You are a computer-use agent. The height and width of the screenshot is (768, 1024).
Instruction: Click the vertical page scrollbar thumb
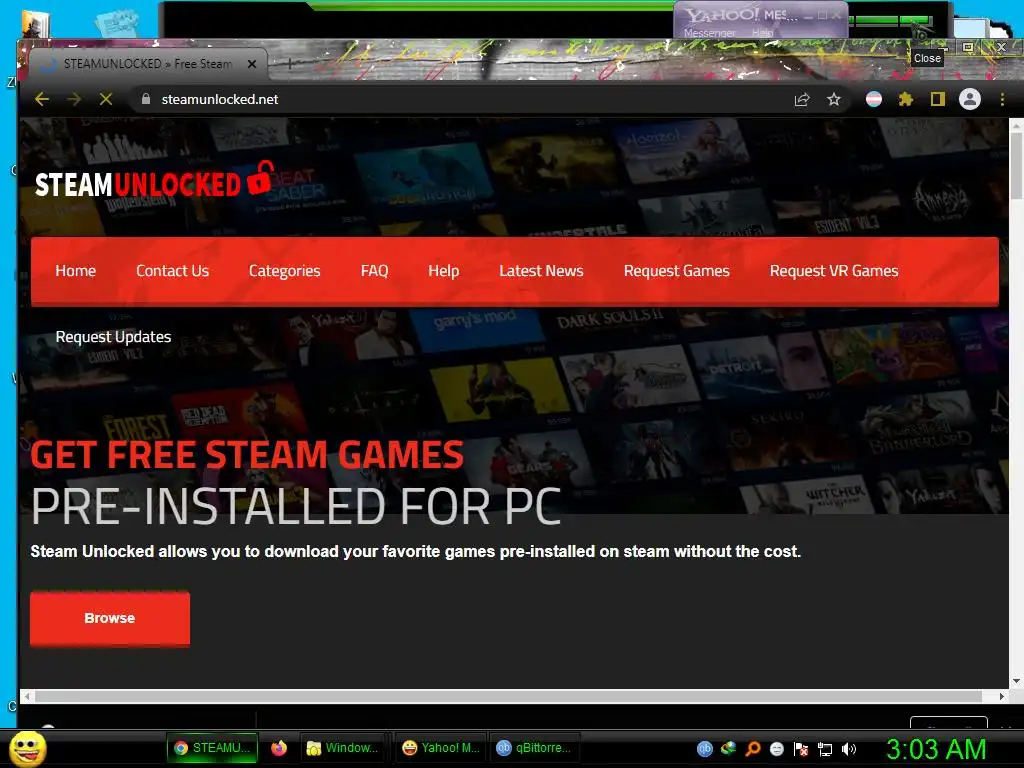click(1016, 165)
